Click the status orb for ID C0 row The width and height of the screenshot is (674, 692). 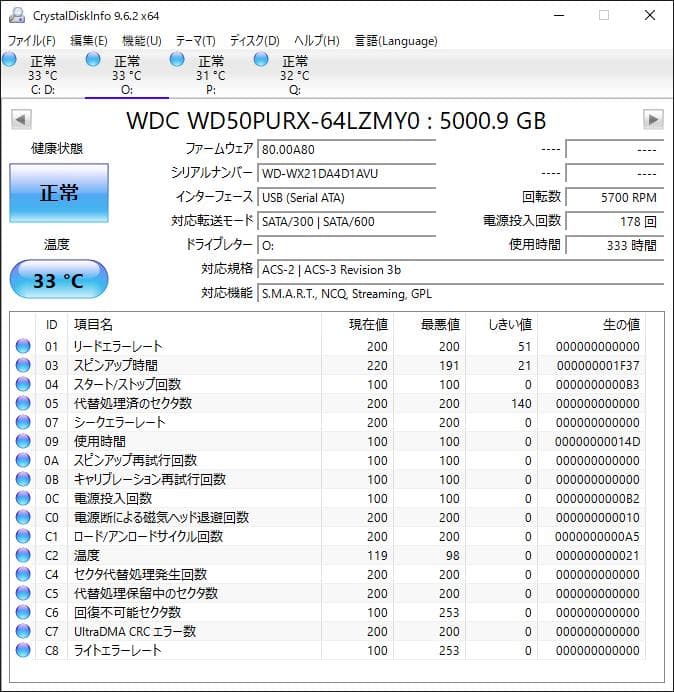[23, 517]
